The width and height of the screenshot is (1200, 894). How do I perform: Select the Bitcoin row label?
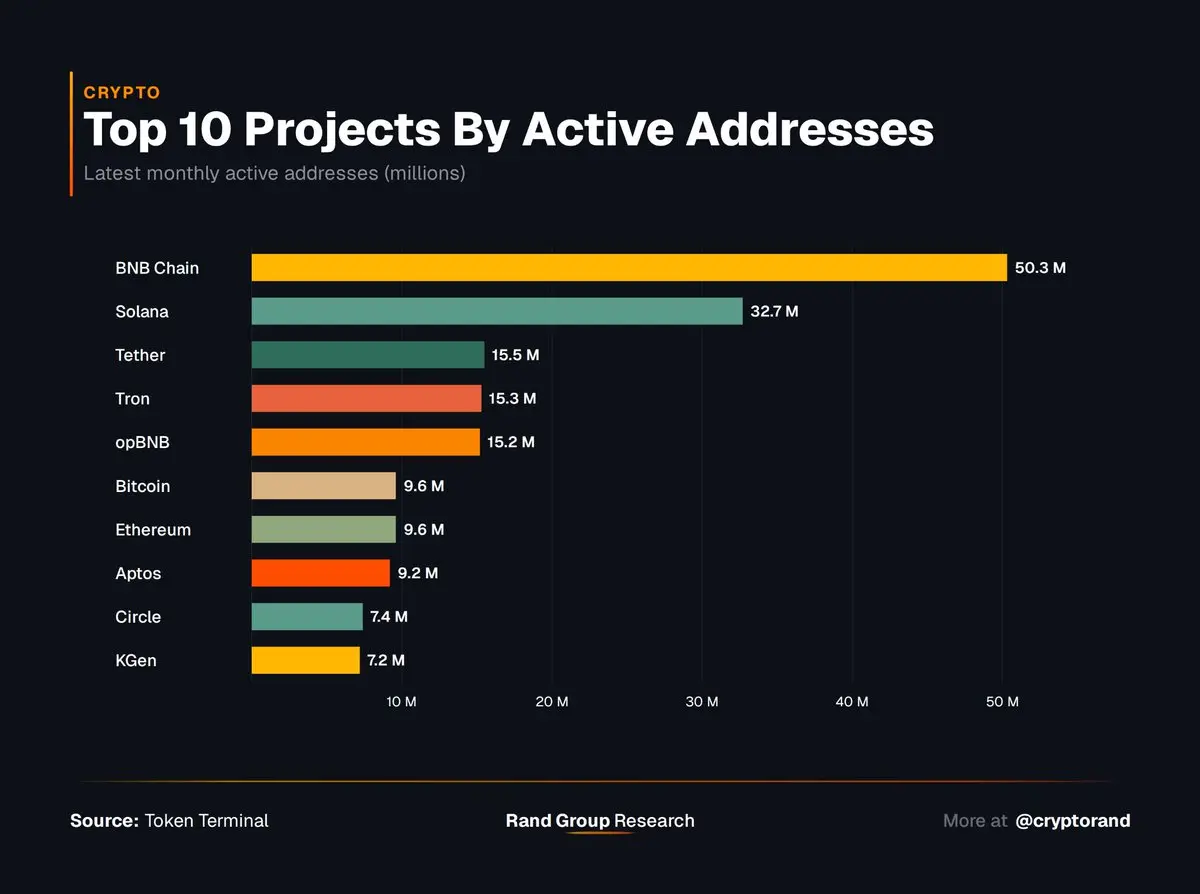[x=143, y=486]
